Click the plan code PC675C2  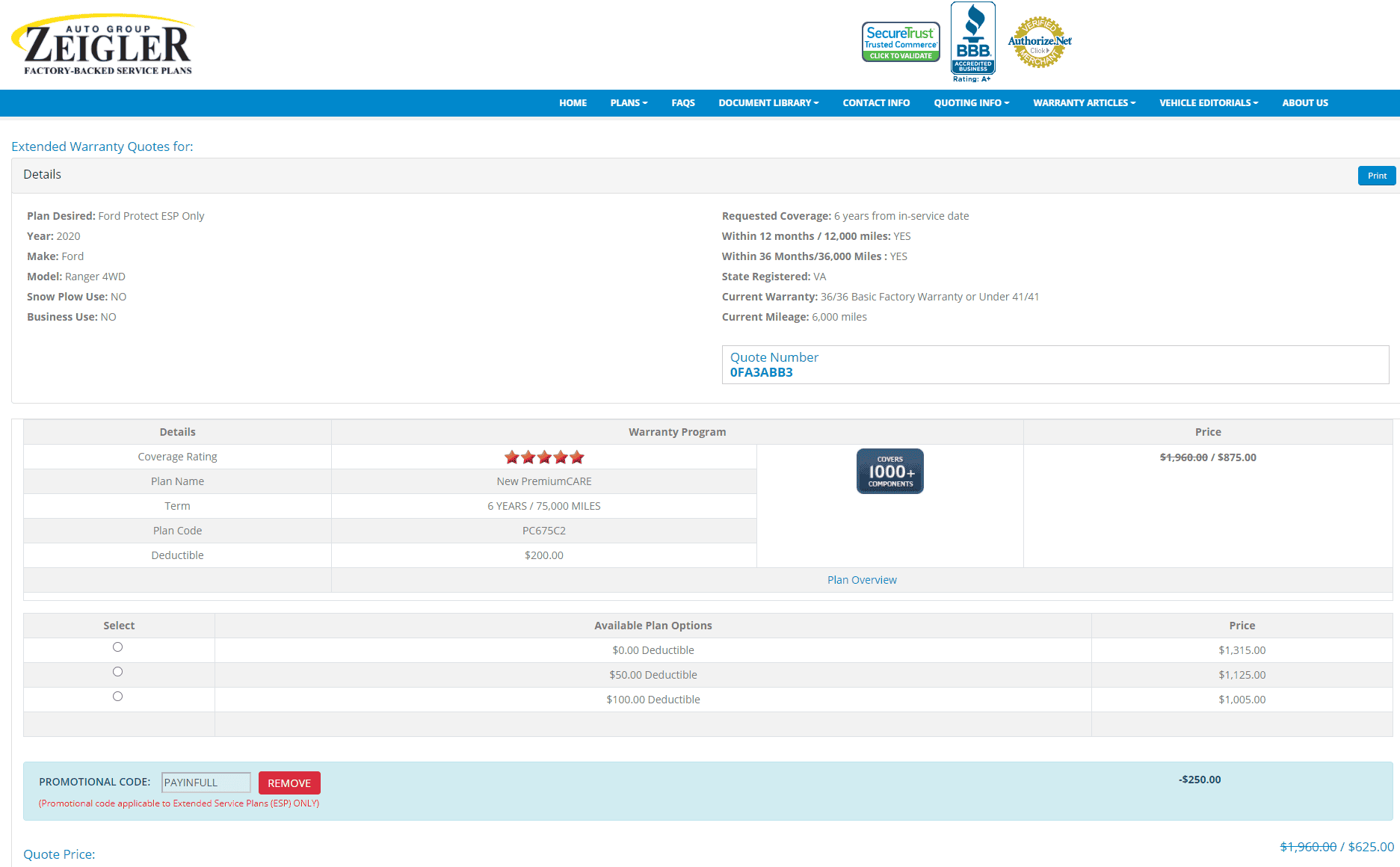pyautogui.click(x=544, y=531)
